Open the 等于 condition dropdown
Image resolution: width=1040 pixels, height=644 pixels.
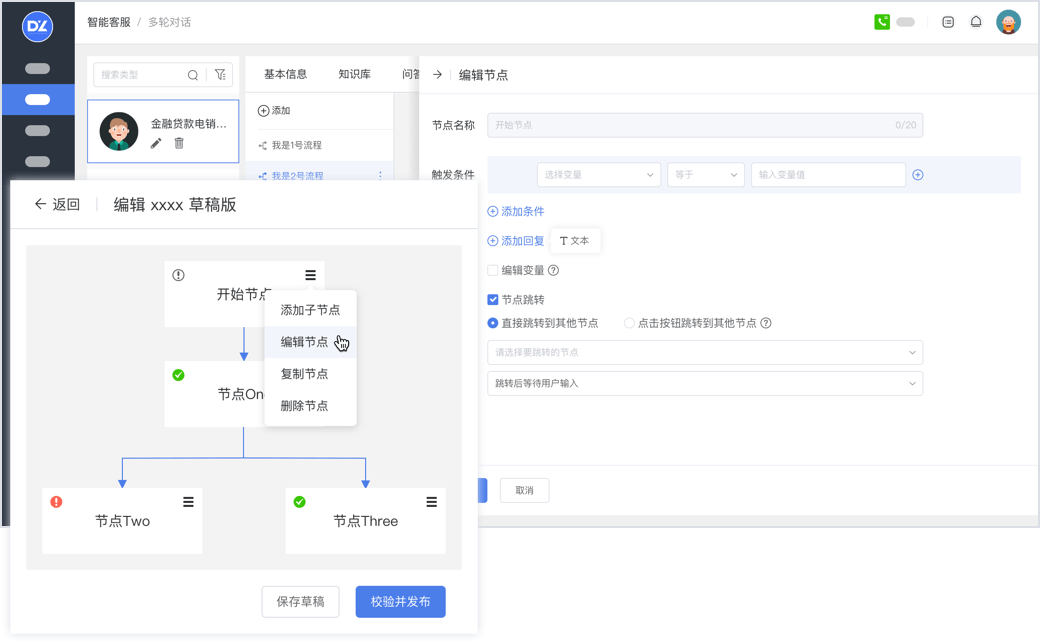coord(706,174)
